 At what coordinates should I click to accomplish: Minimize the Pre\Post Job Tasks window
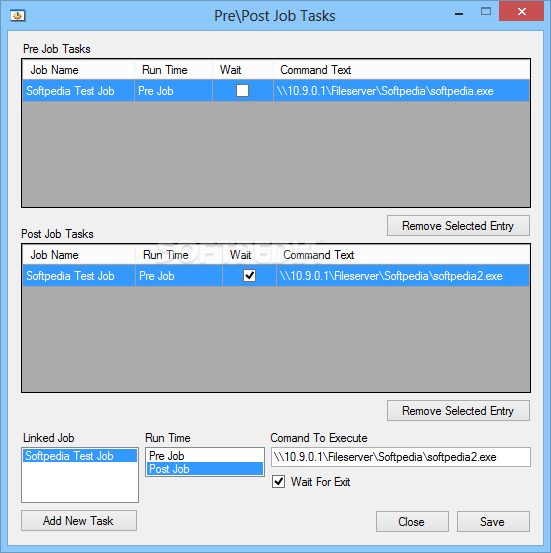click(459, 13)
